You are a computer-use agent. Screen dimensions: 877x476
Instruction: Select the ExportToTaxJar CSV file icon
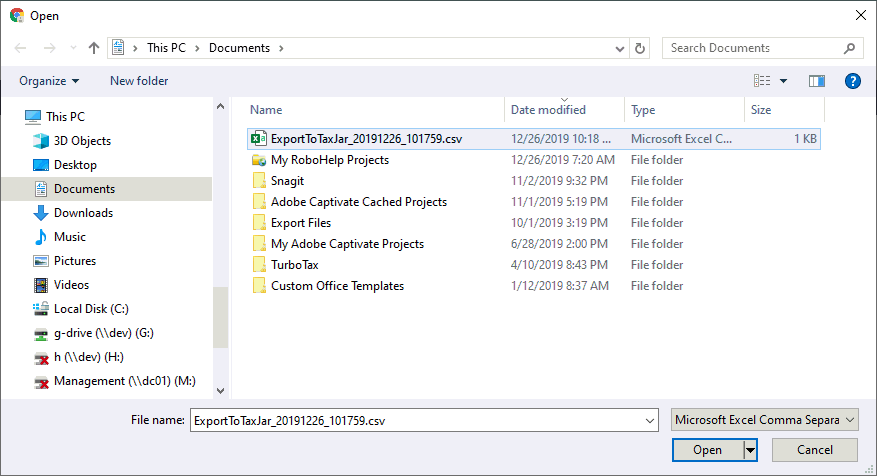point(259,139)
